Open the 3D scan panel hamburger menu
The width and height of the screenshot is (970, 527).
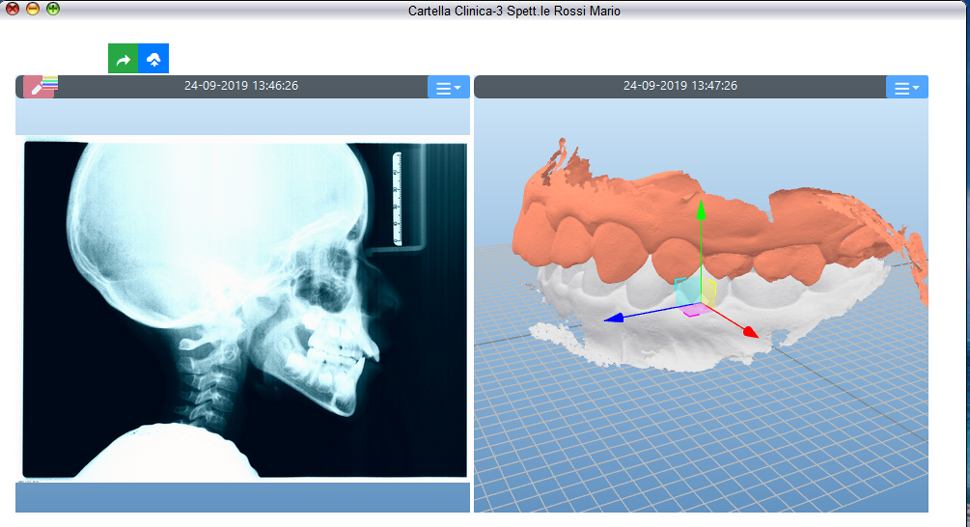pyautogui.click(x=907, y=88)
